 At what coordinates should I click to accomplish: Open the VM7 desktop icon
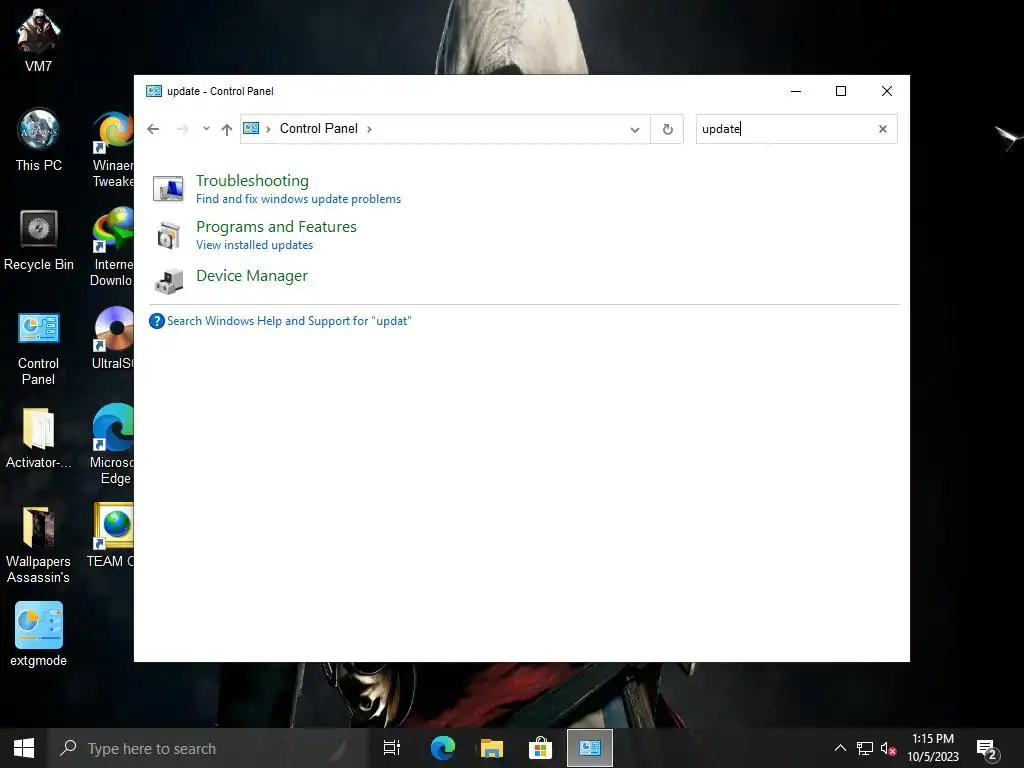click(39, 40)
